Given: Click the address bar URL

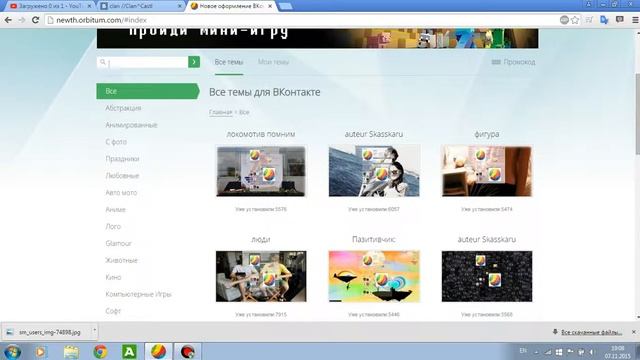Looking at the screenshot, I should coord(101,20).
